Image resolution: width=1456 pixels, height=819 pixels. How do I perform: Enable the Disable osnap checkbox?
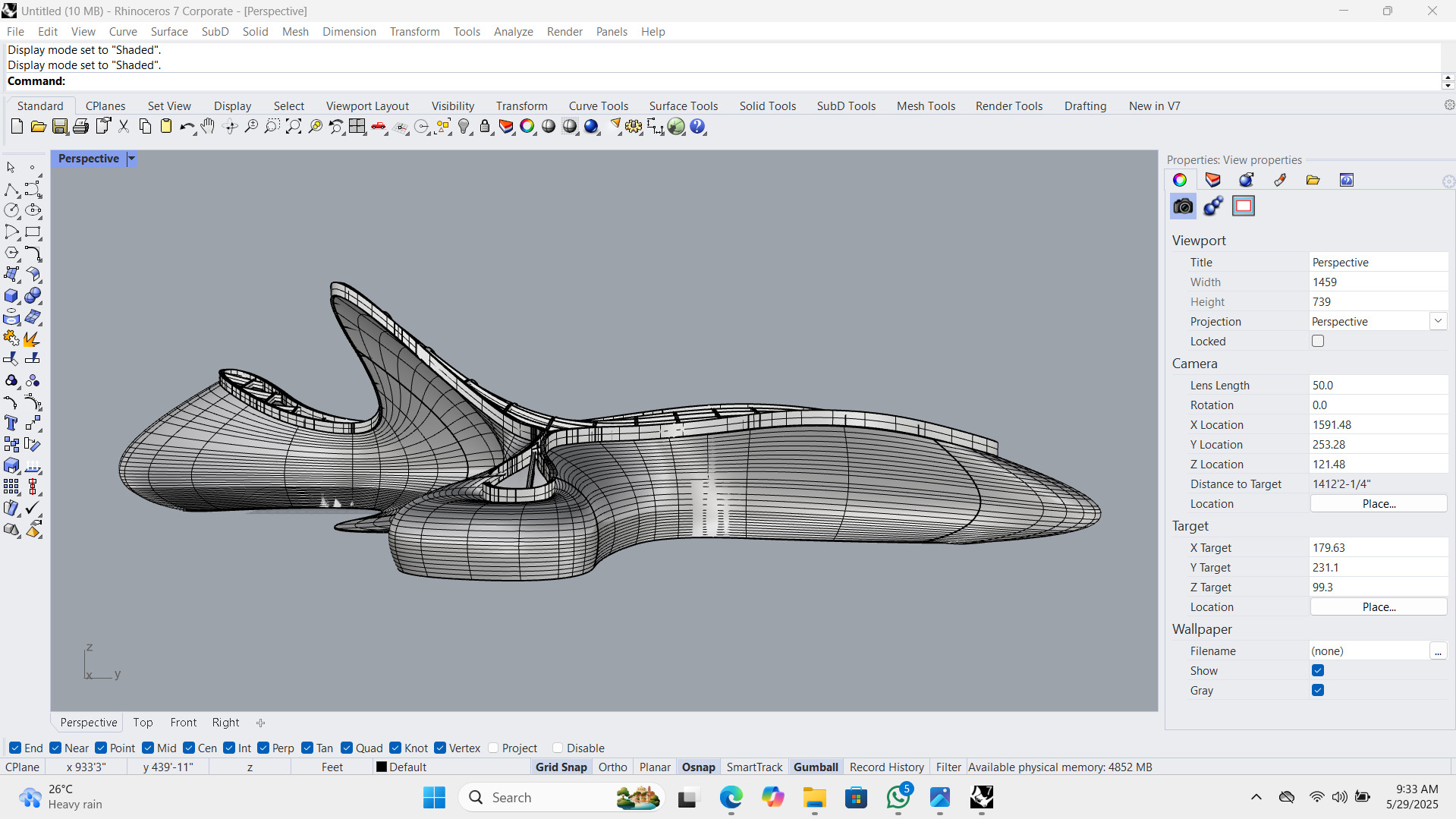click(558, 748)
